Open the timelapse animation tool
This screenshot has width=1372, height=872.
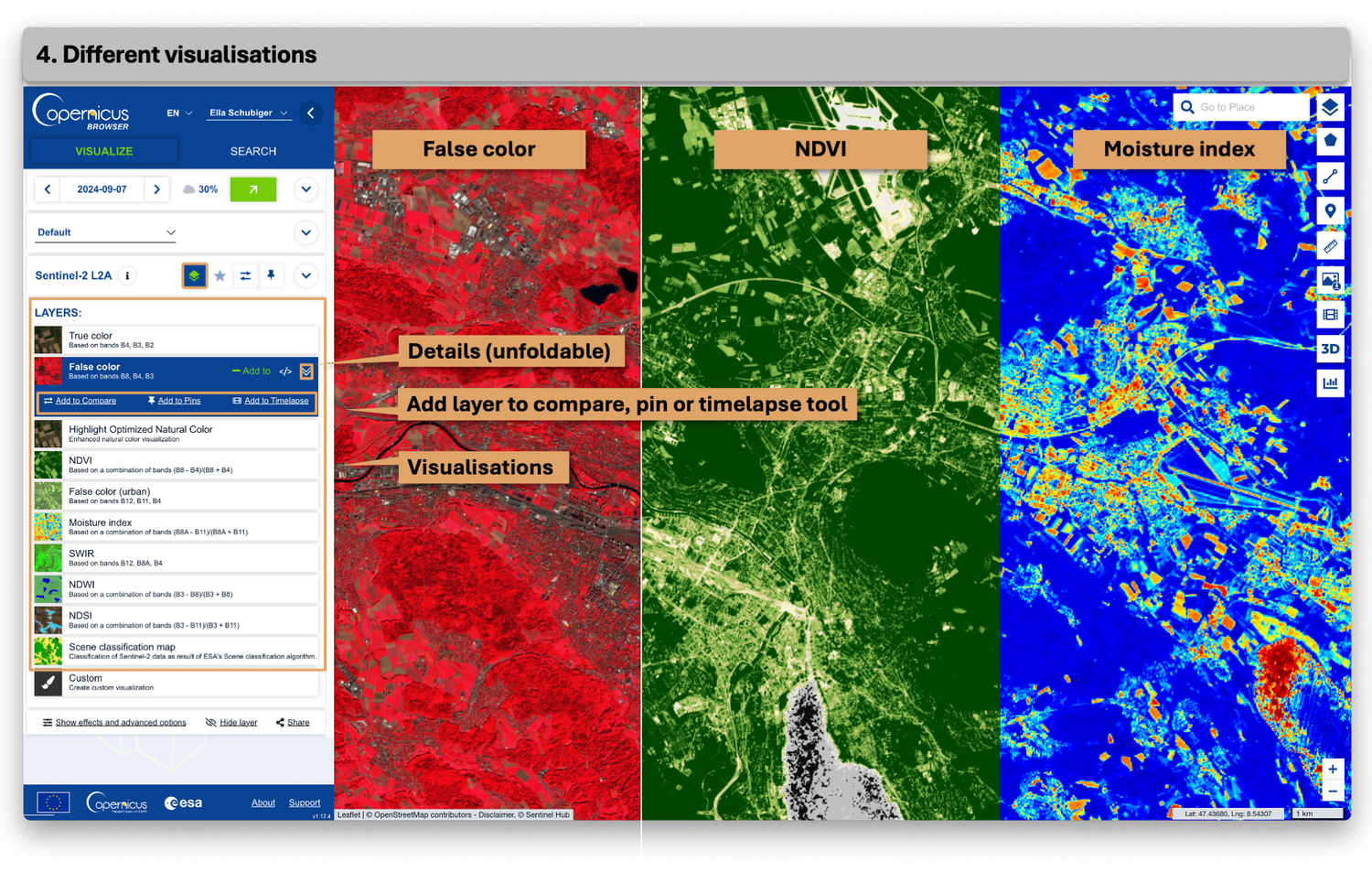click(1331, 315)
